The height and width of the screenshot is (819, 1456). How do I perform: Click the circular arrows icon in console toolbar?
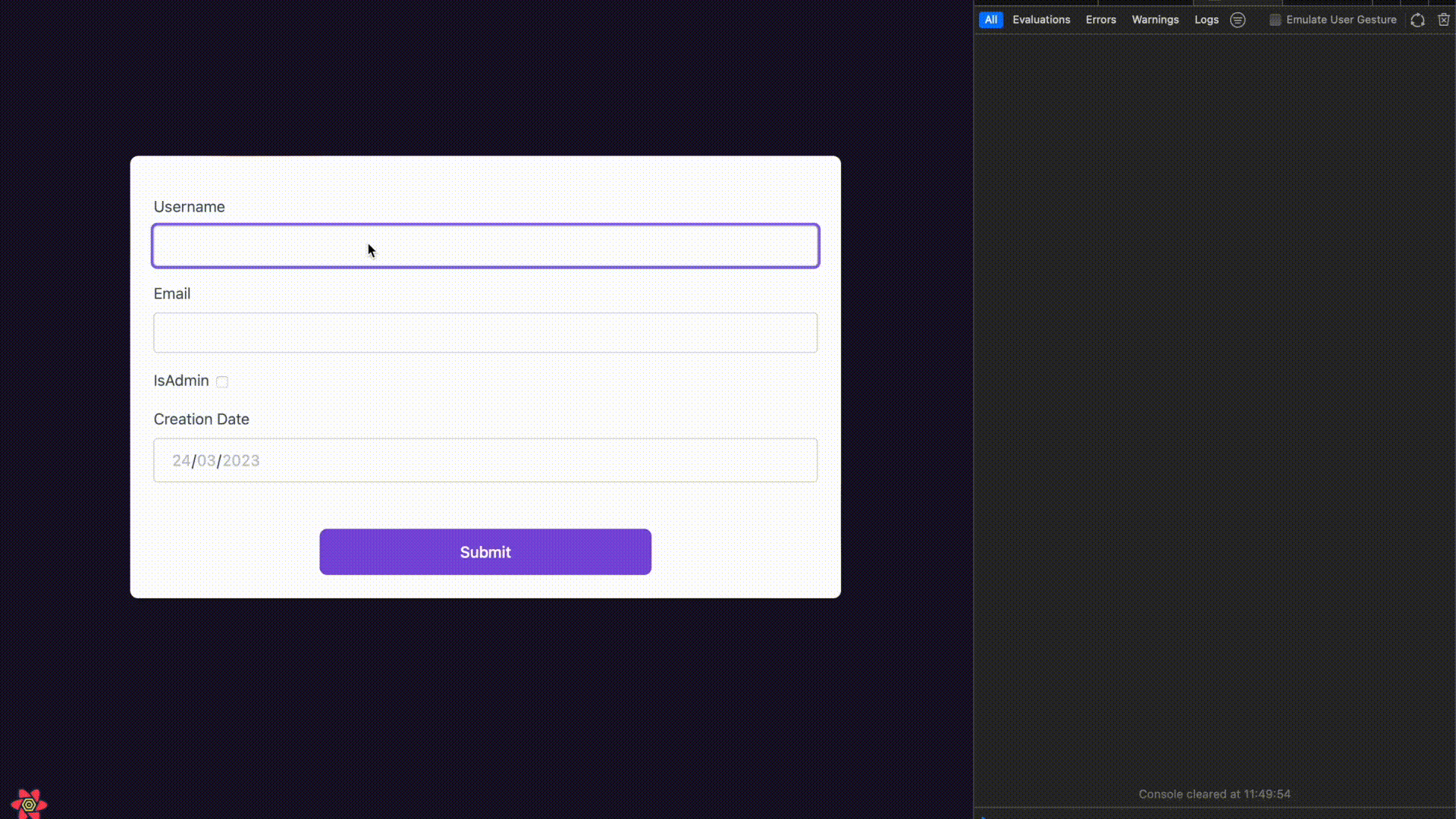tap(1417, 20)
